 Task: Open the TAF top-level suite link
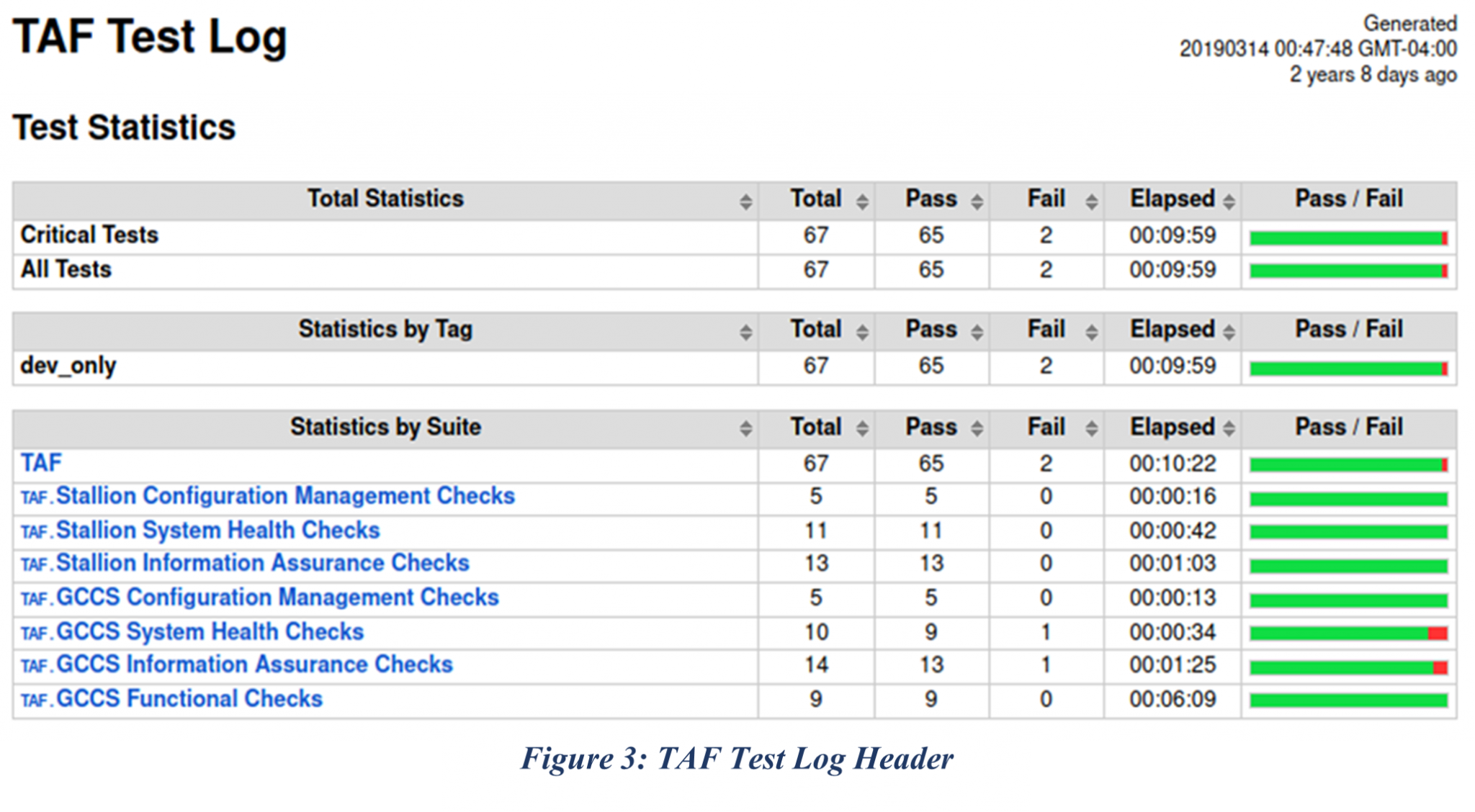(41, 463)
